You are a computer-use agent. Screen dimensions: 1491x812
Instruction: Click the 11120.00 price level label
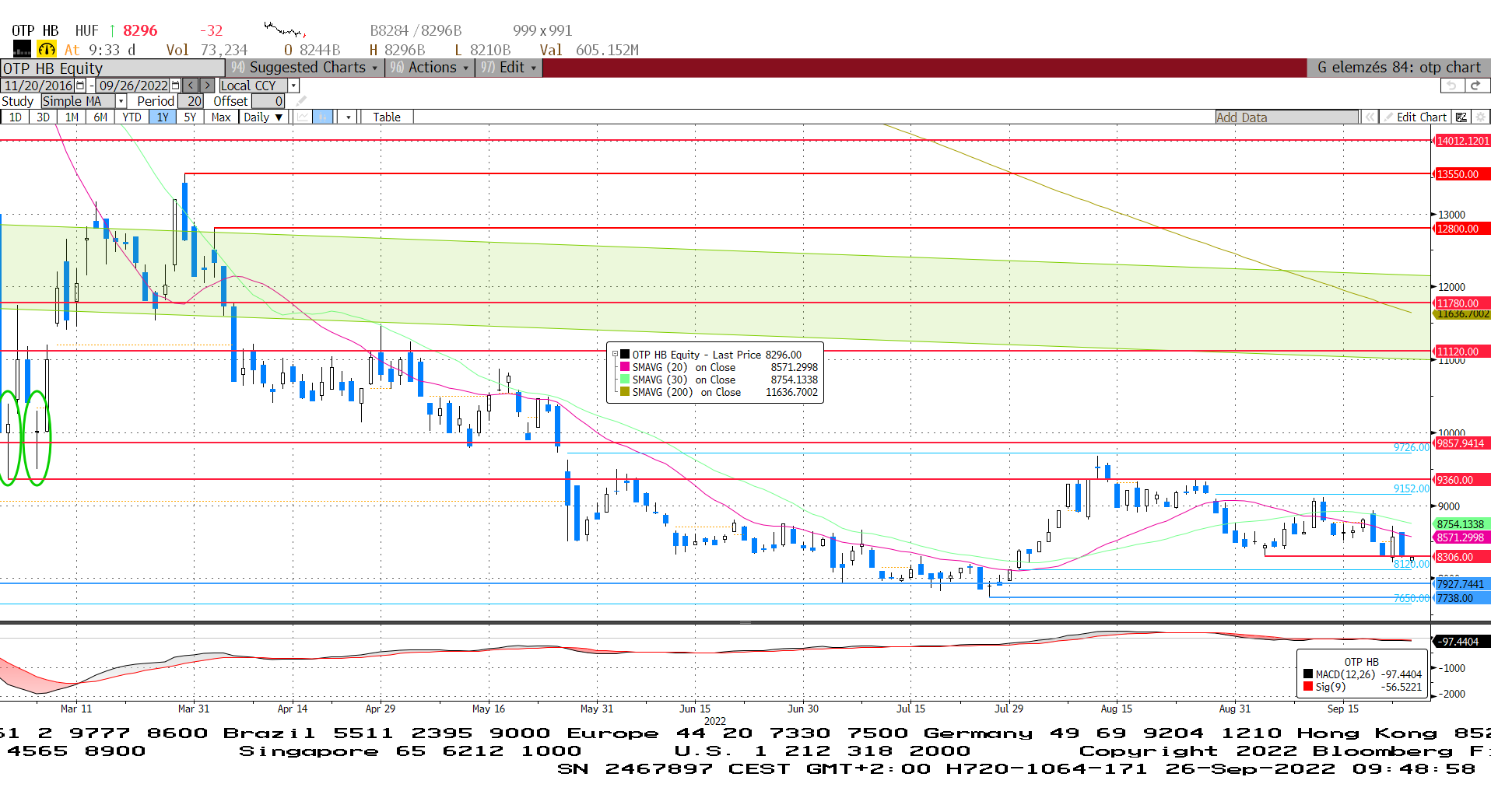pyautogui.click(x=1462, y=352)
